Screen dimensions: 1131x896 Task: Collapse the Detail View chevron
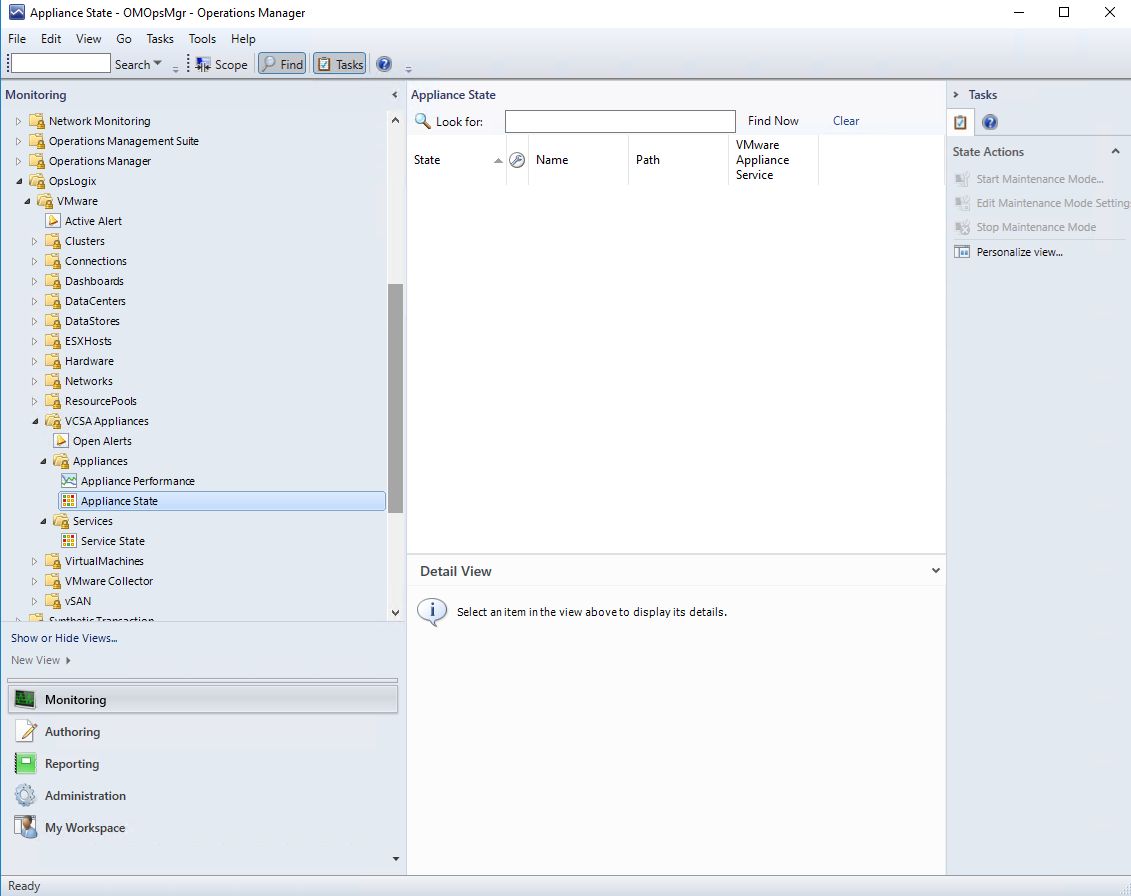tap(936, 571)
